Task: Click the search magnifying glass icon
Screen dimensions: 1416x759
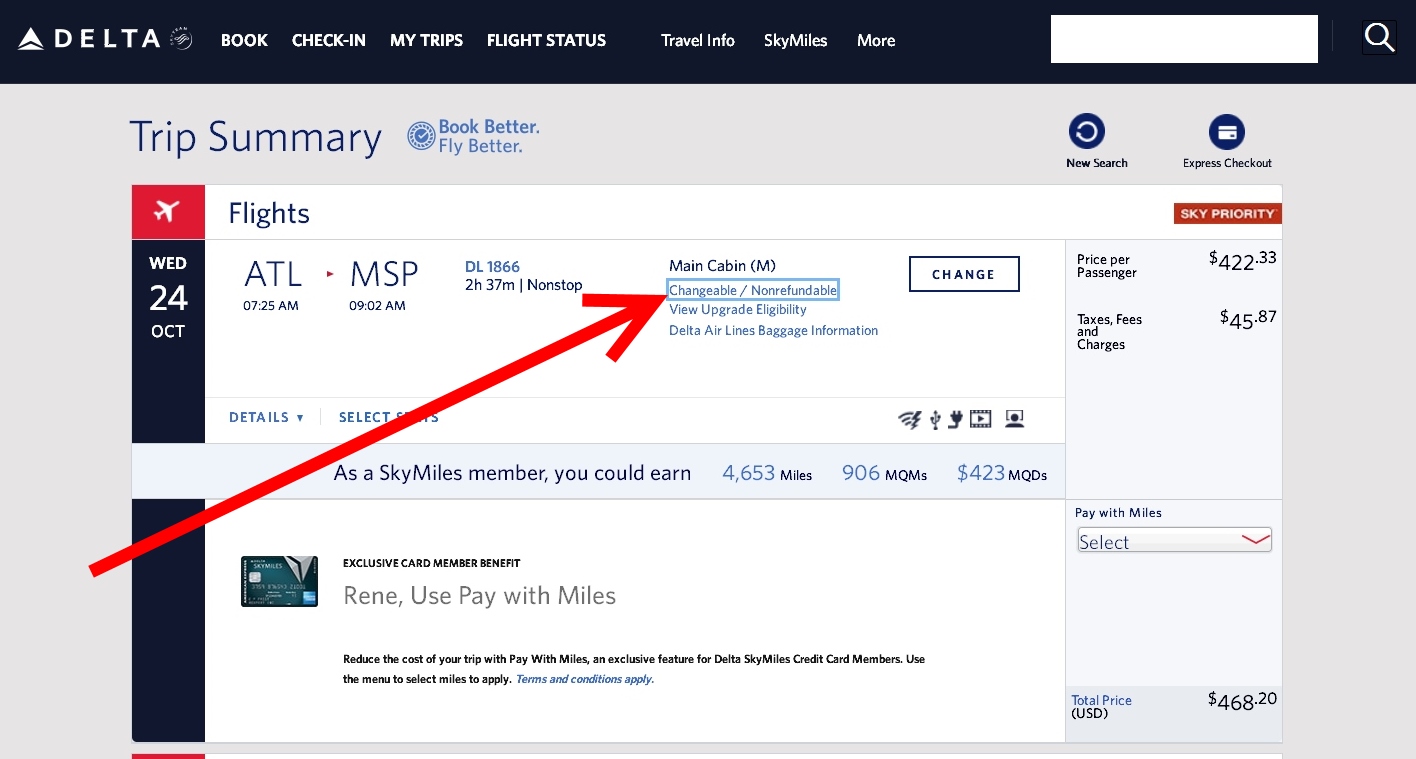Action: click(1379, 37)
